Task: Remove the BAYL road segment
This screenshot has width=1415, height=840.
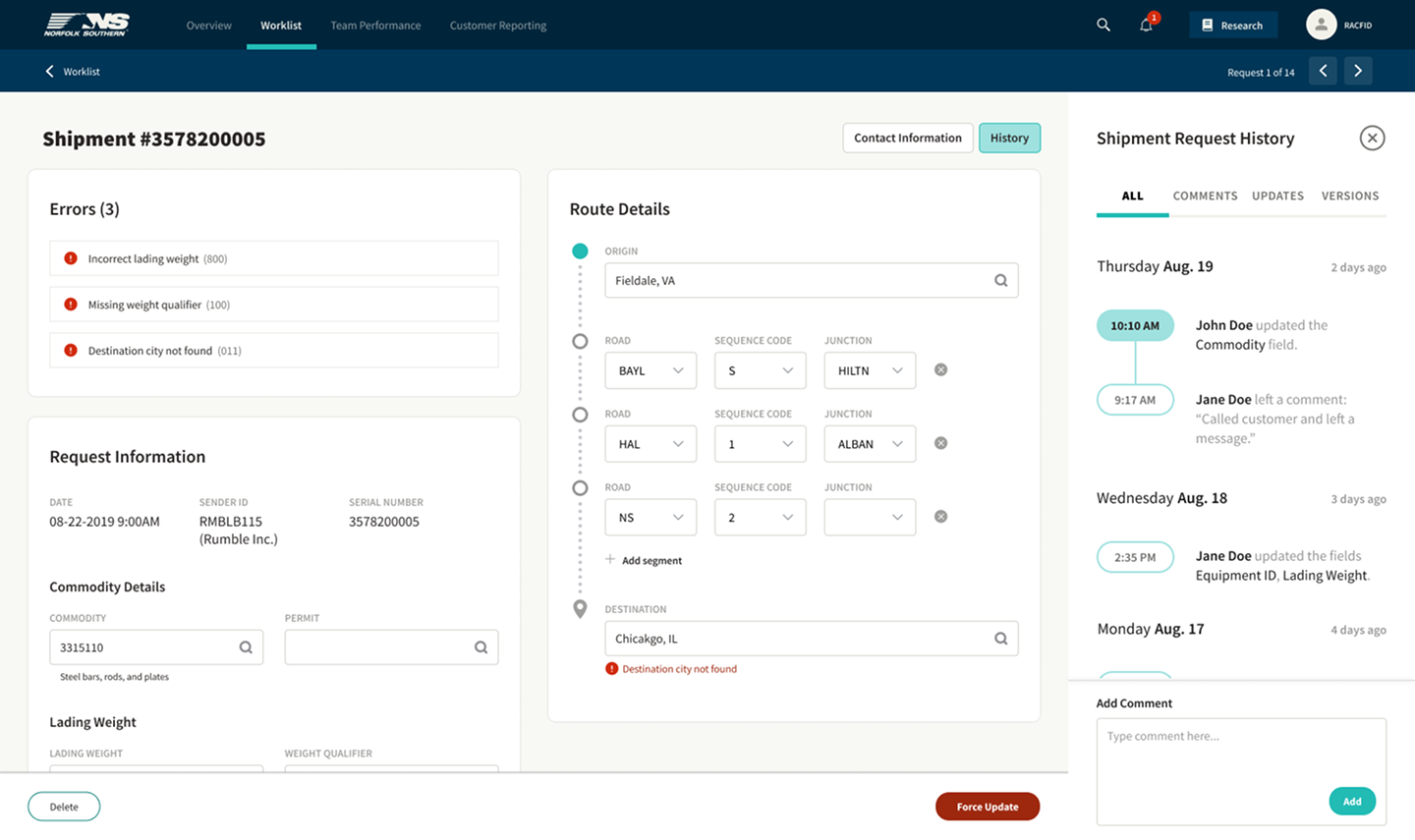Action: tap(940, 370)
